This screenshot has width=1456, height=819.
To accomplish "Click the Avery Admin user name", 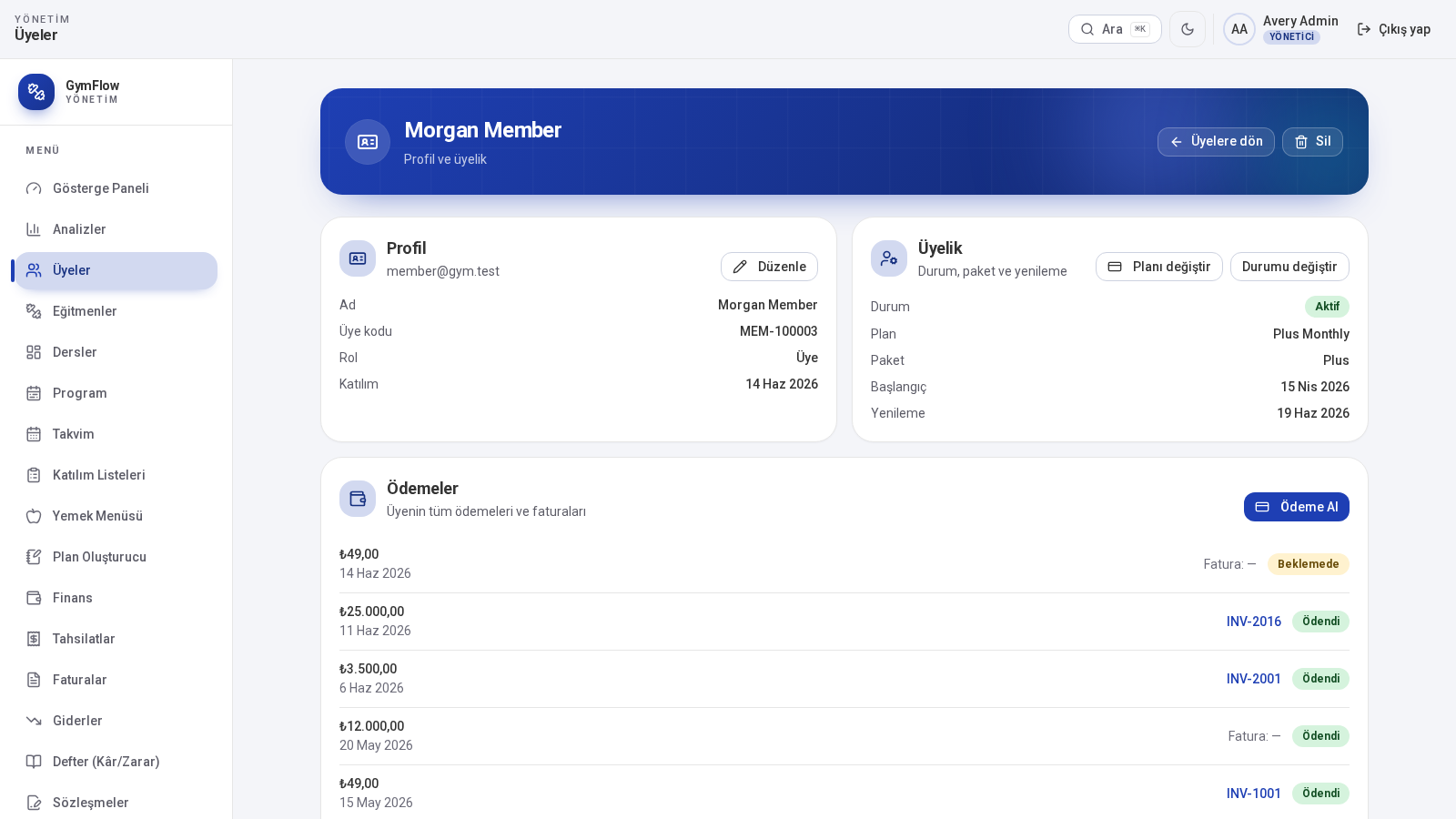I will (1300, 21).
